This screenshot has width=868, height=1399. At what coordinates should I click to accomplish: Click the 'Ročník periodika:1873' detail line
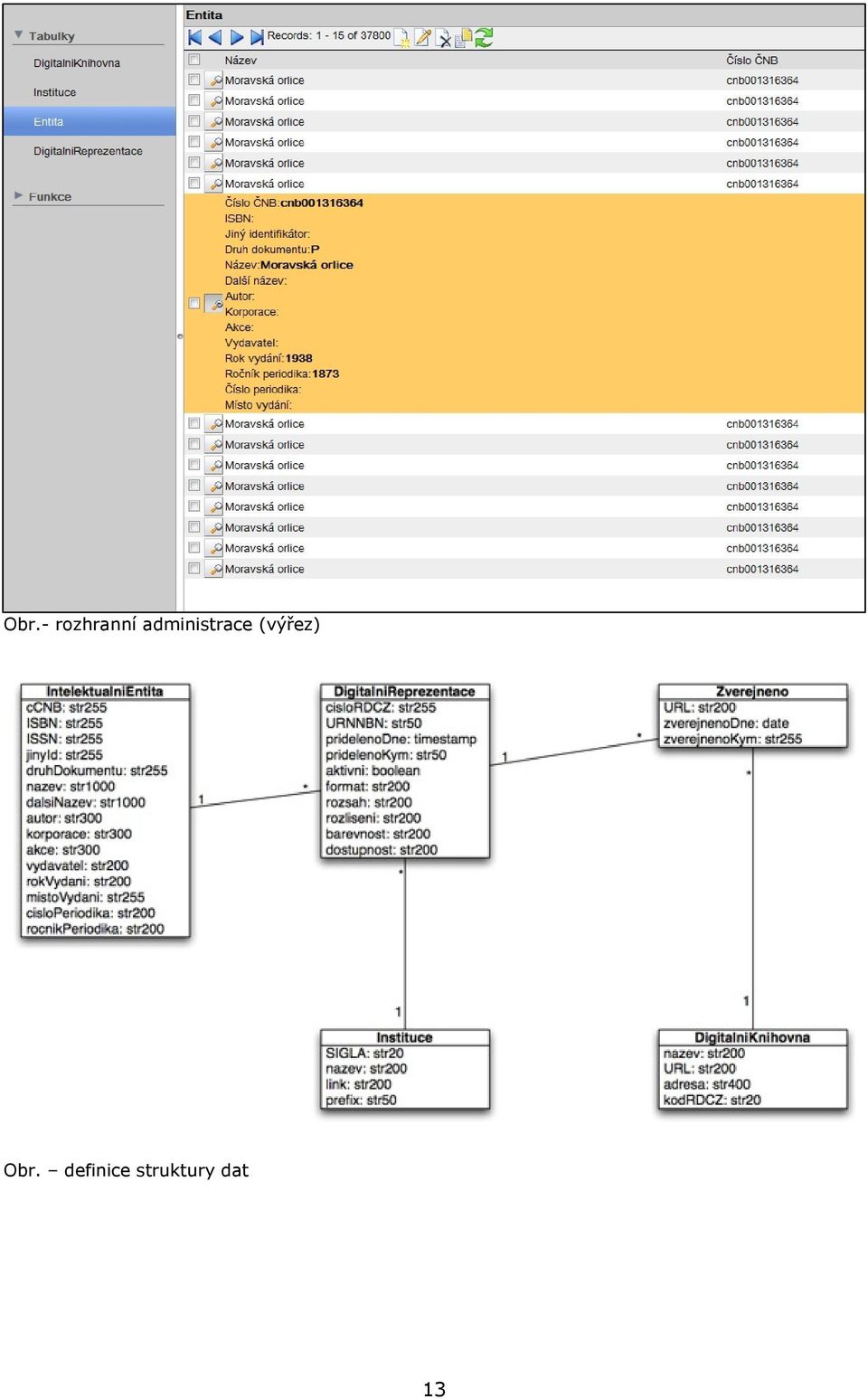(282, 373)
